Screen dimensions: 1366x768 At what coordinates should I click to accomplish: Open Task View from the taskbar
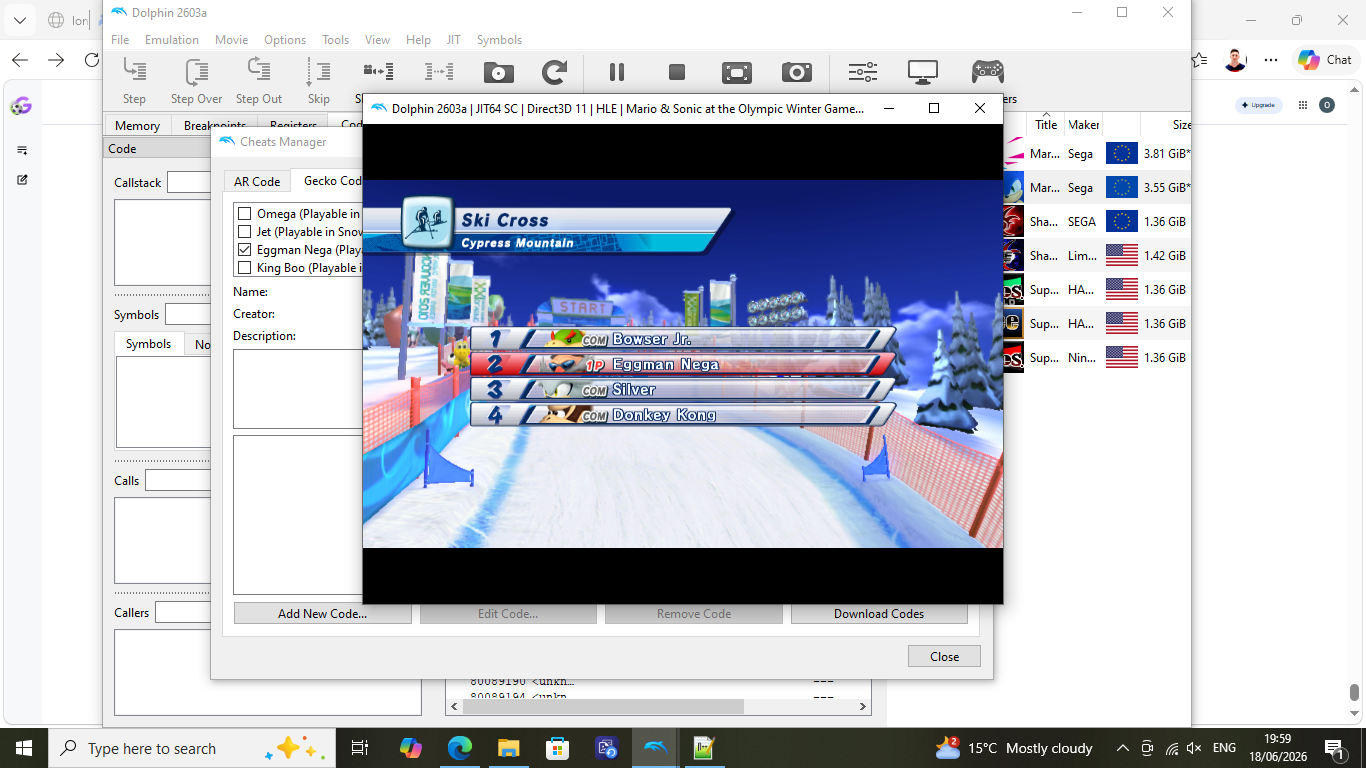[x=360, y=748]
